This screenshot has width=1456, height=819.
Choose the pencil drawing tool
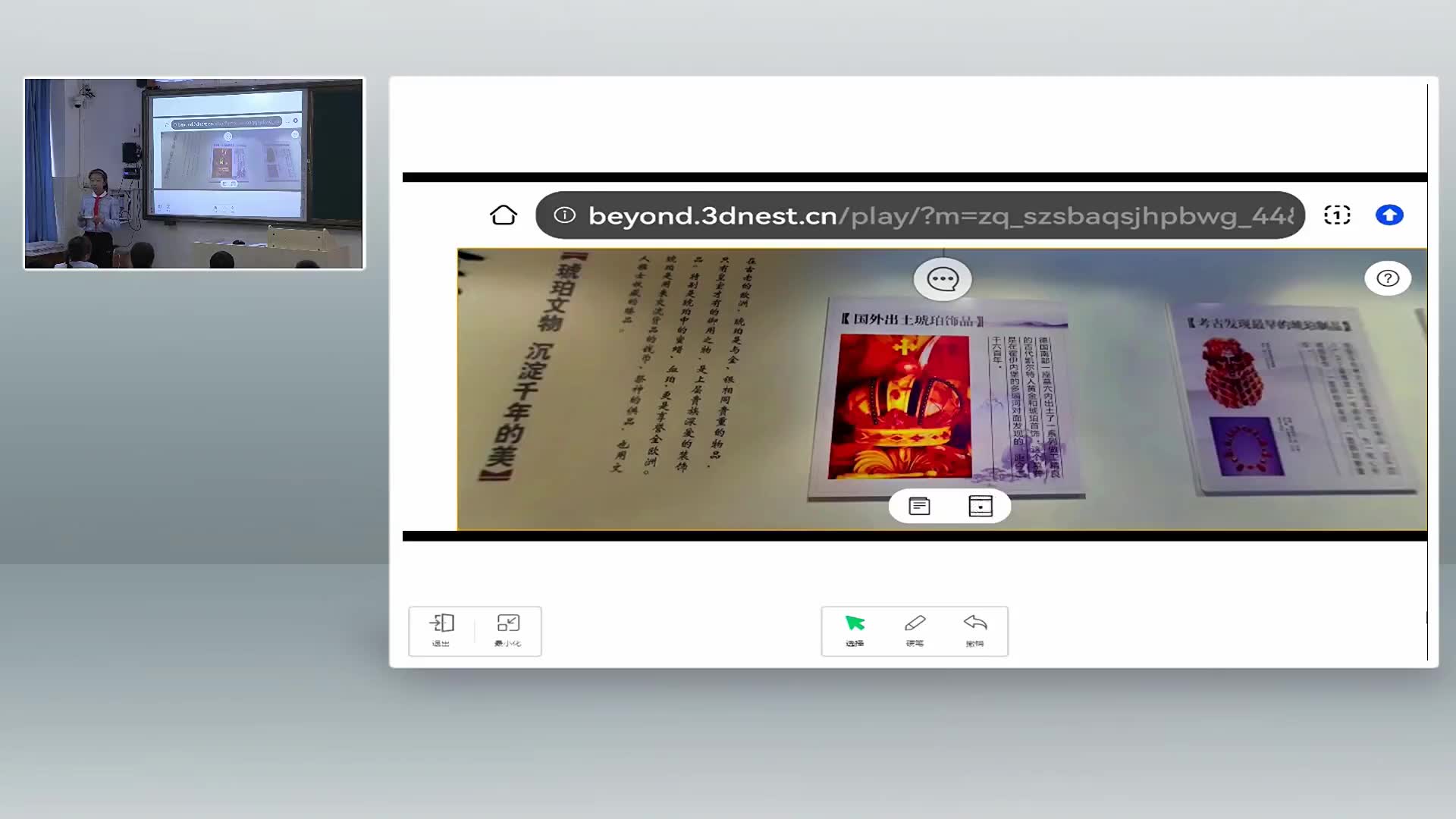[x=915, y=631]
